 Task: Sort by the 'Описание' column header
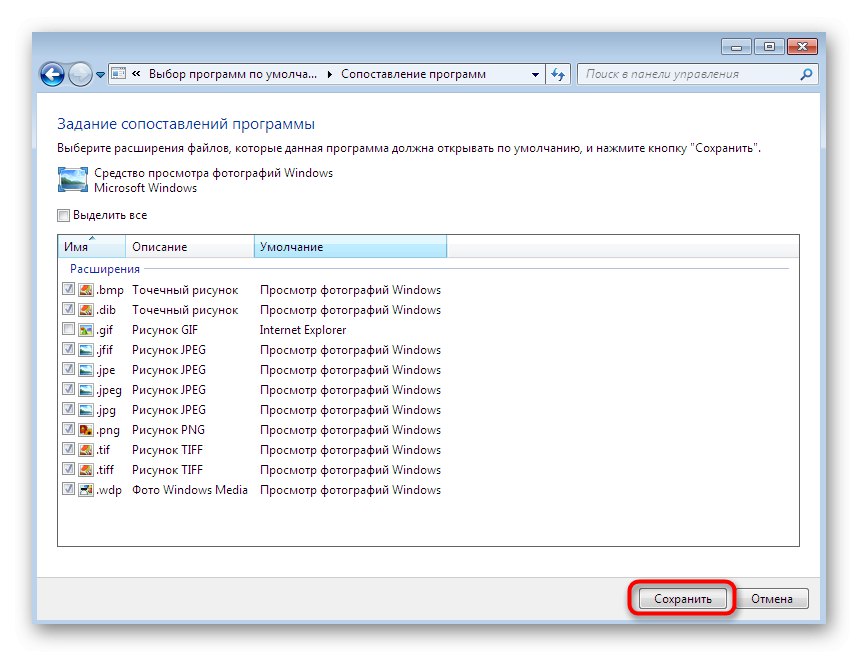tap(190, 246)
